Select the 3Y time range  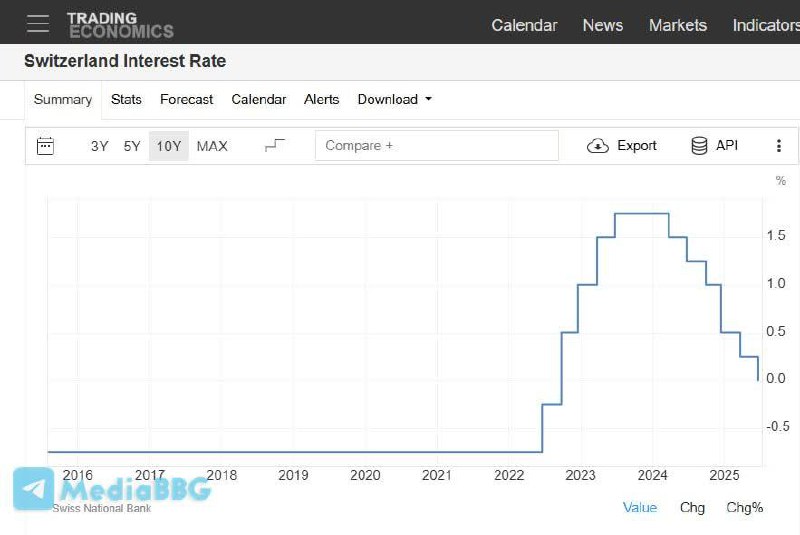(x=99, y=146)
